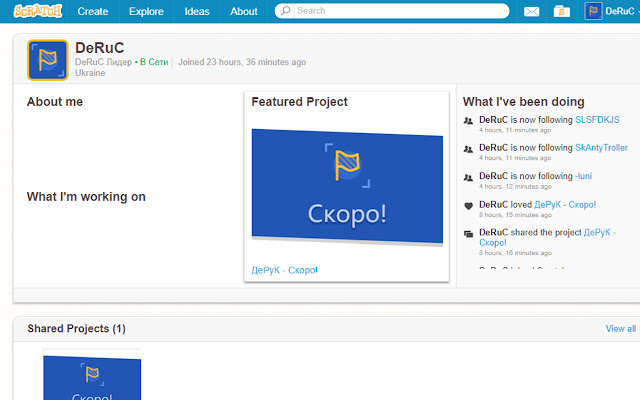Open the Messages envelope icon
Viewport: 640px width, 400px height.
(x=531, y=11)
